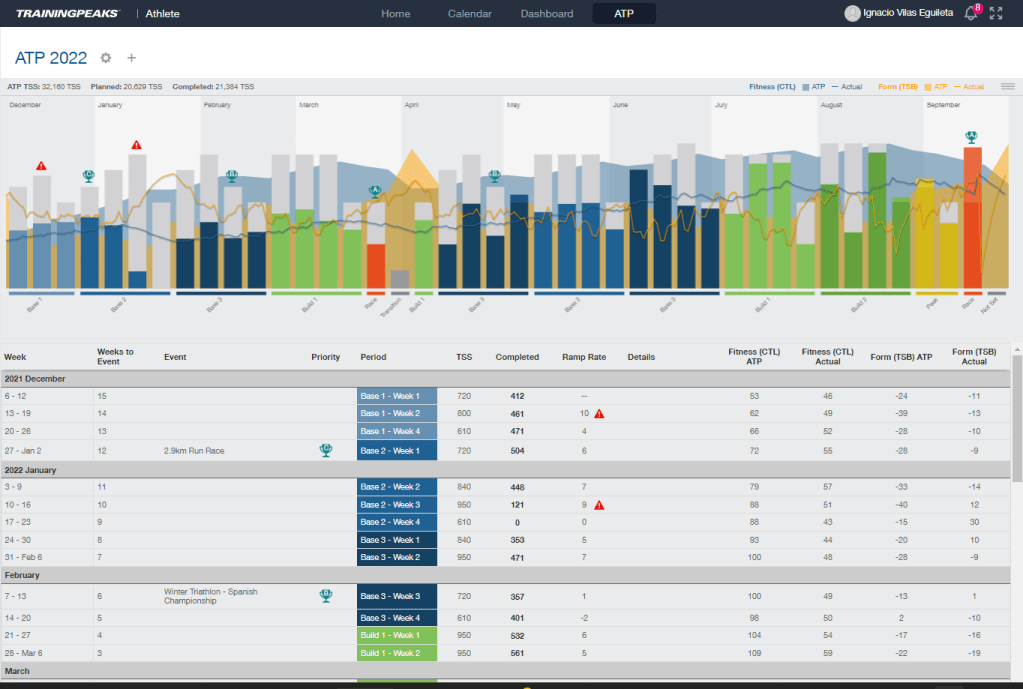
Task: Click ramp rate warning icon for week 13 - 19
Action: pos(599,413)
